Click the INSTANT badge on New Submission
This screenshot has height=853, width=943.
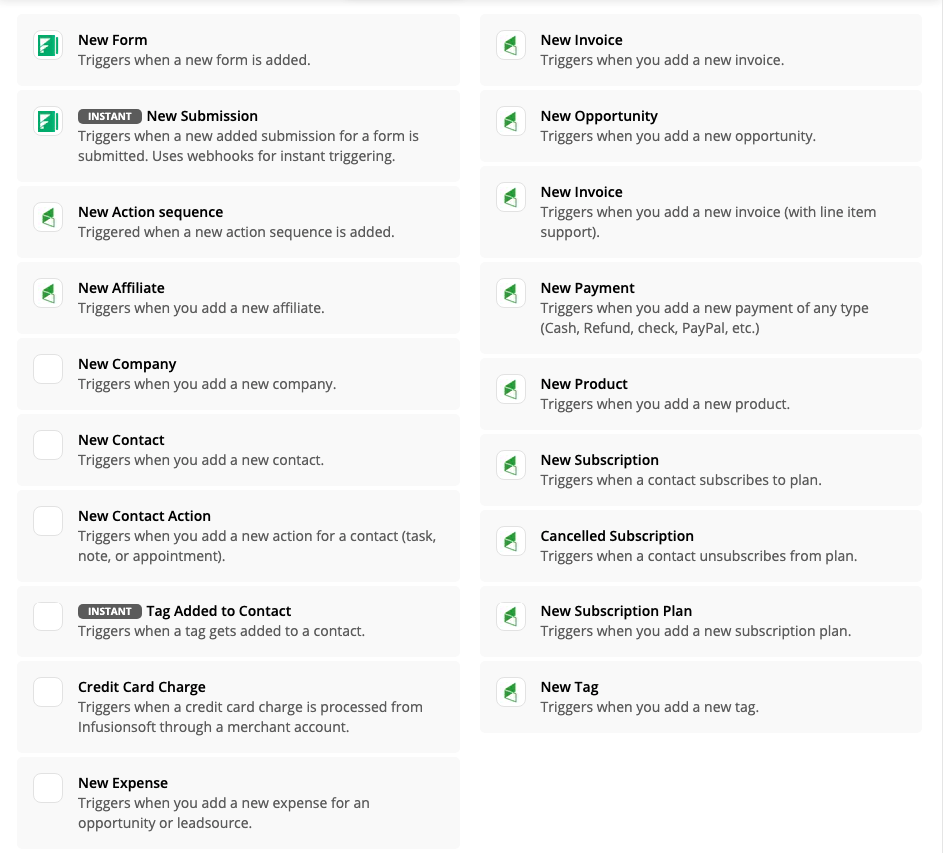coord(110,116)
